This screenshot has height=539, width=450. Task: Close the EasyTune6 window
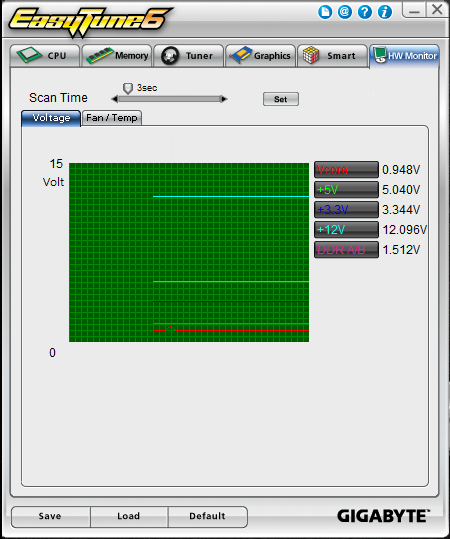click(437, 10)
